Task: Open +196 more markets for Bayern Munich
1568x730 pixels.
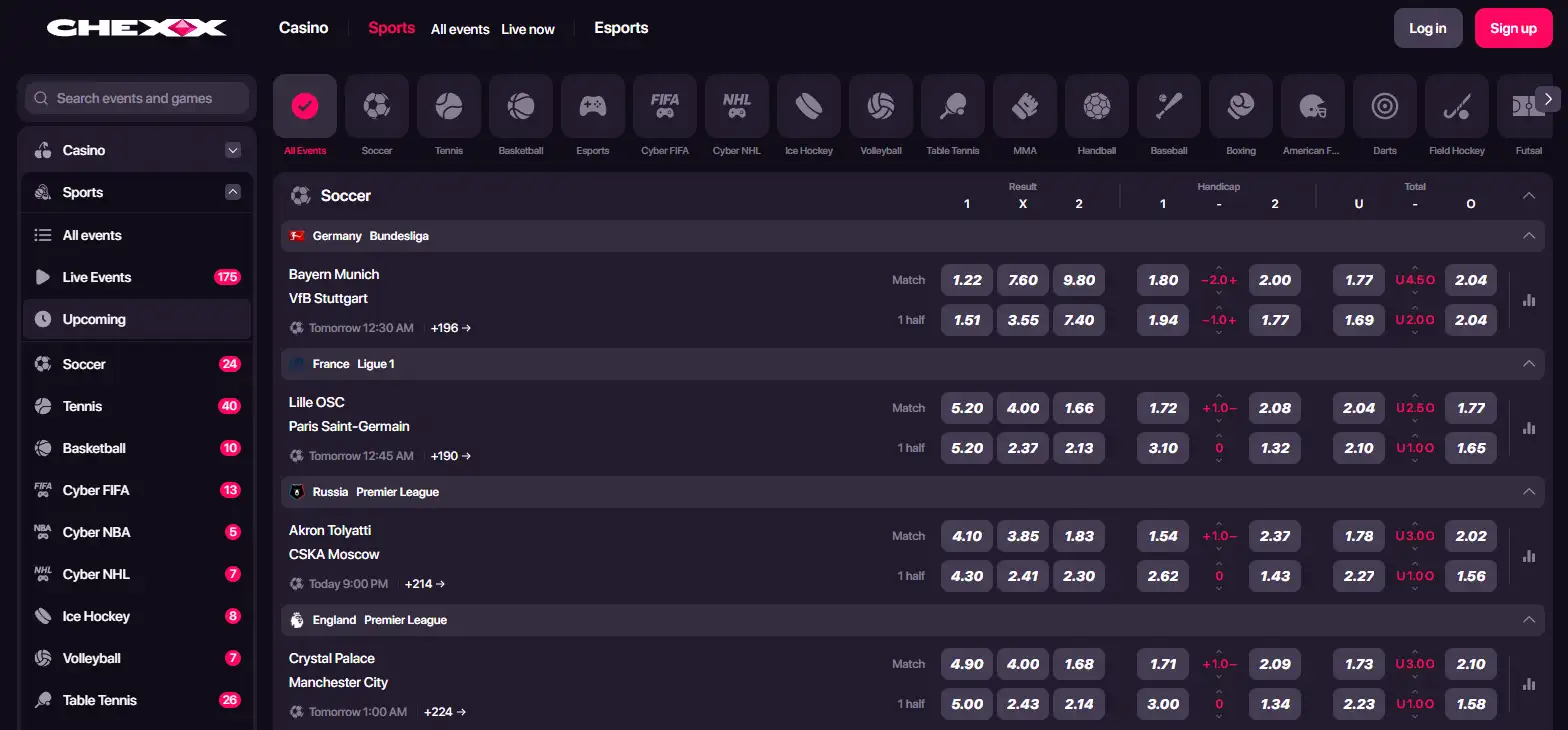Action: pos(451,328)
